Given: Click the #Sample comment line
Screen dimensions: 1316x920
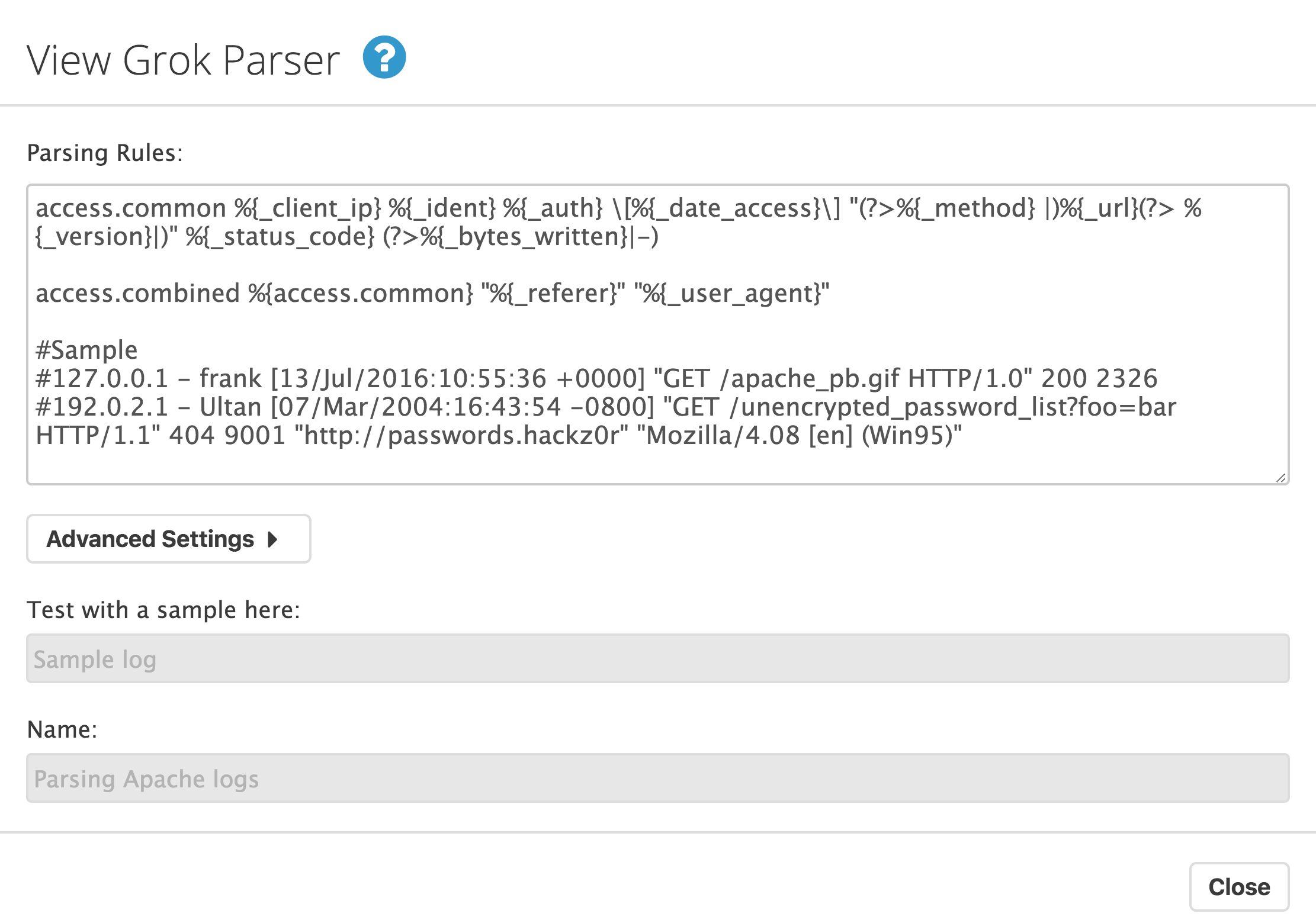Looking at the screenshot, I should coord(86,349).
